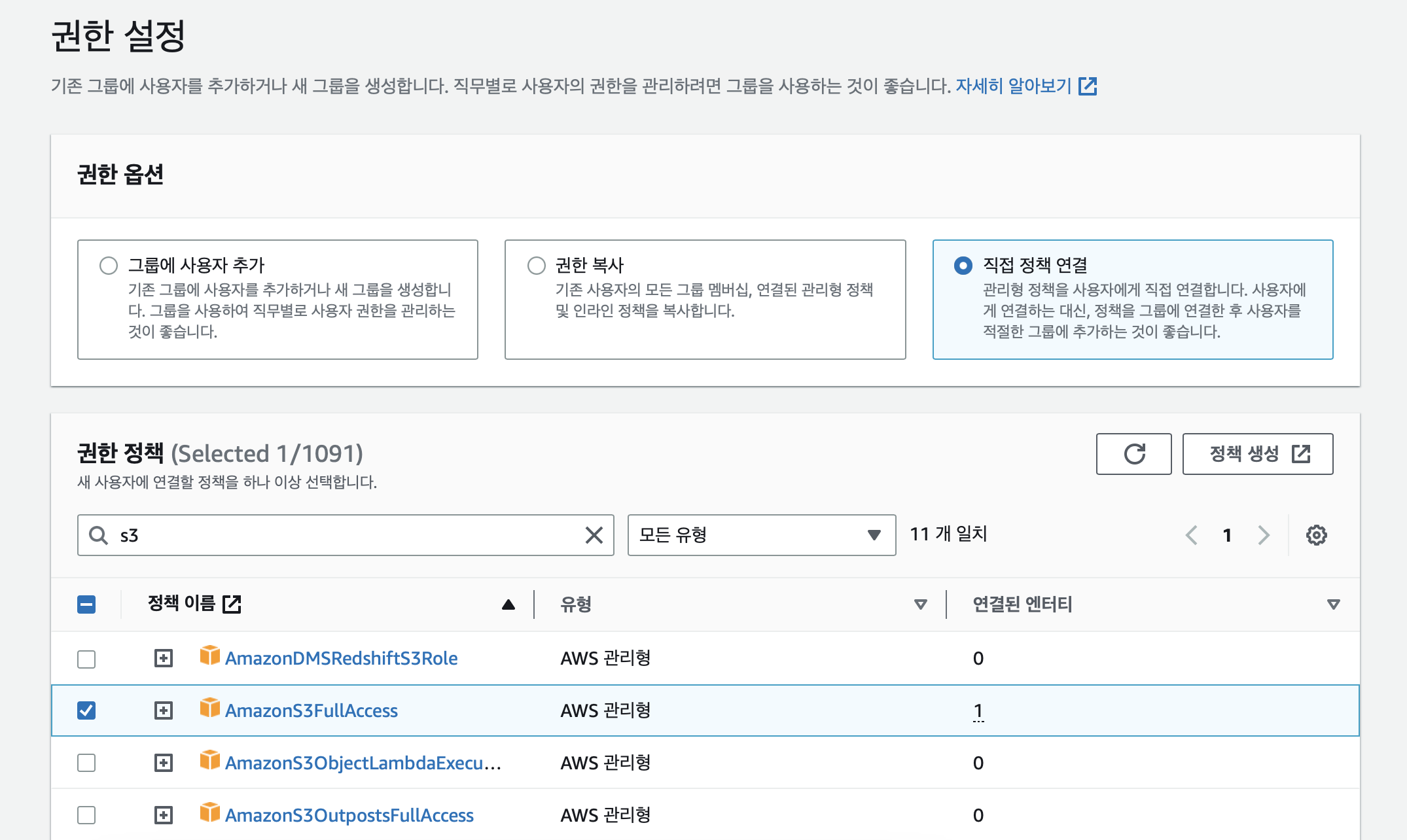Select the 권한 복사 radio option
1407x840 pixels.
(536, 265)
